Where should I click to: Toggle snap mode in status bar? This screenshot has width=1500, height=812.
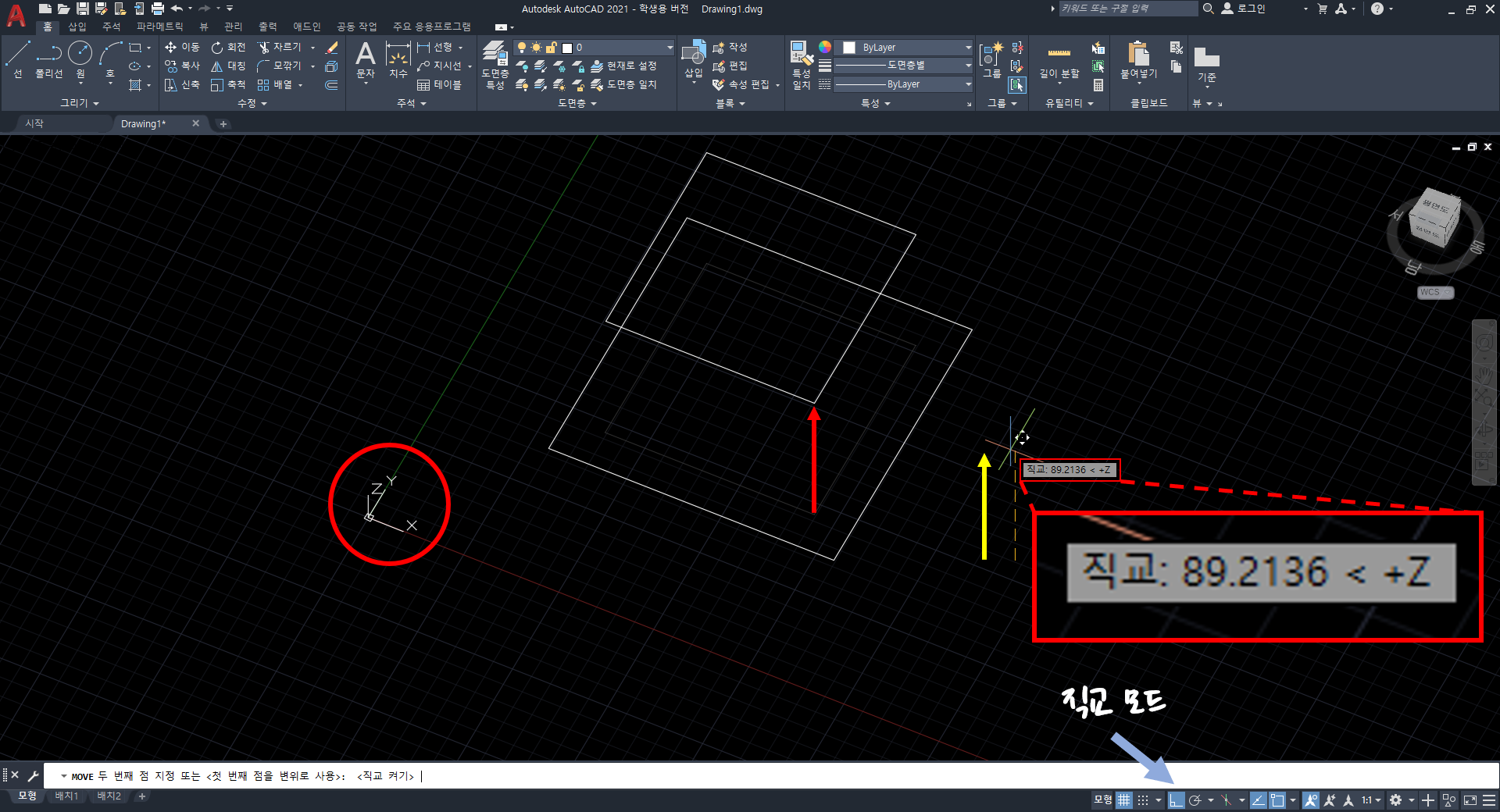pos(1143,800)
